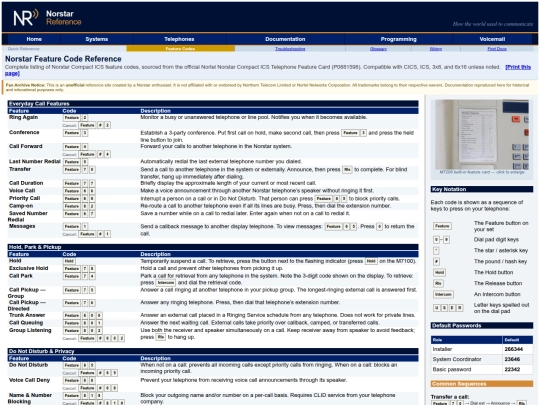Click the Rls keycap in the Transfer description
This screenshot has height=405, width=540.
[347, 169]
